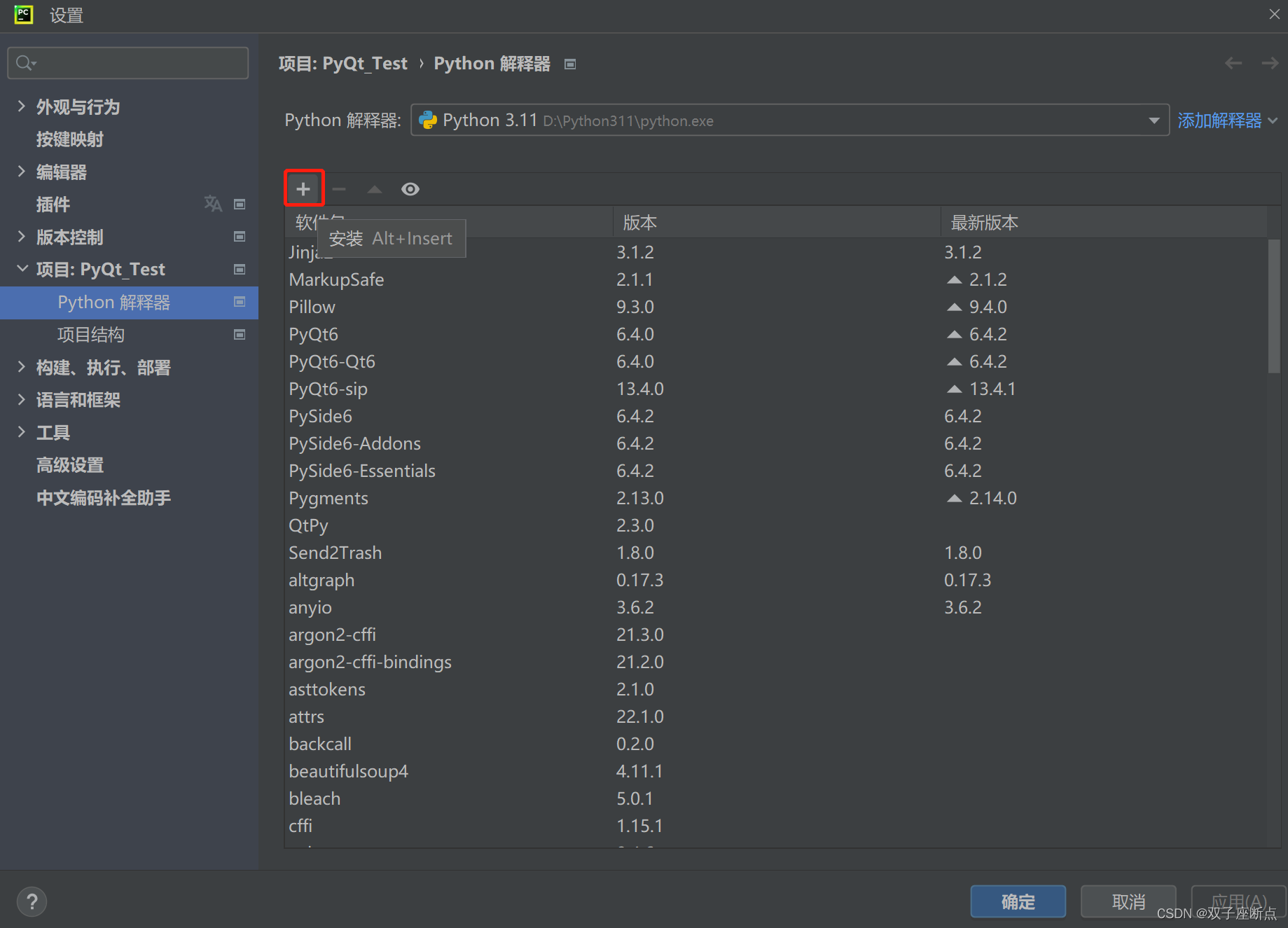Select 按键映射 in settings tree
Screen dimensions: 1288x928
point(70,139)
